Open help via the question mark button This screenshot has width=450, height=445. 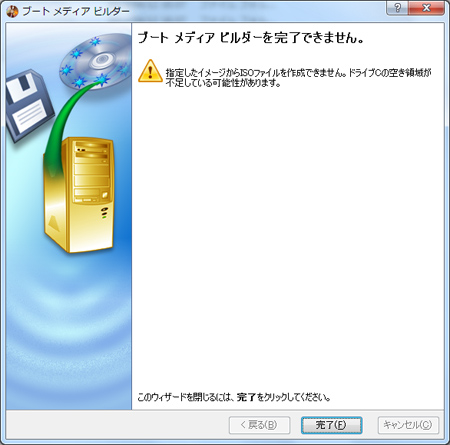397,8
